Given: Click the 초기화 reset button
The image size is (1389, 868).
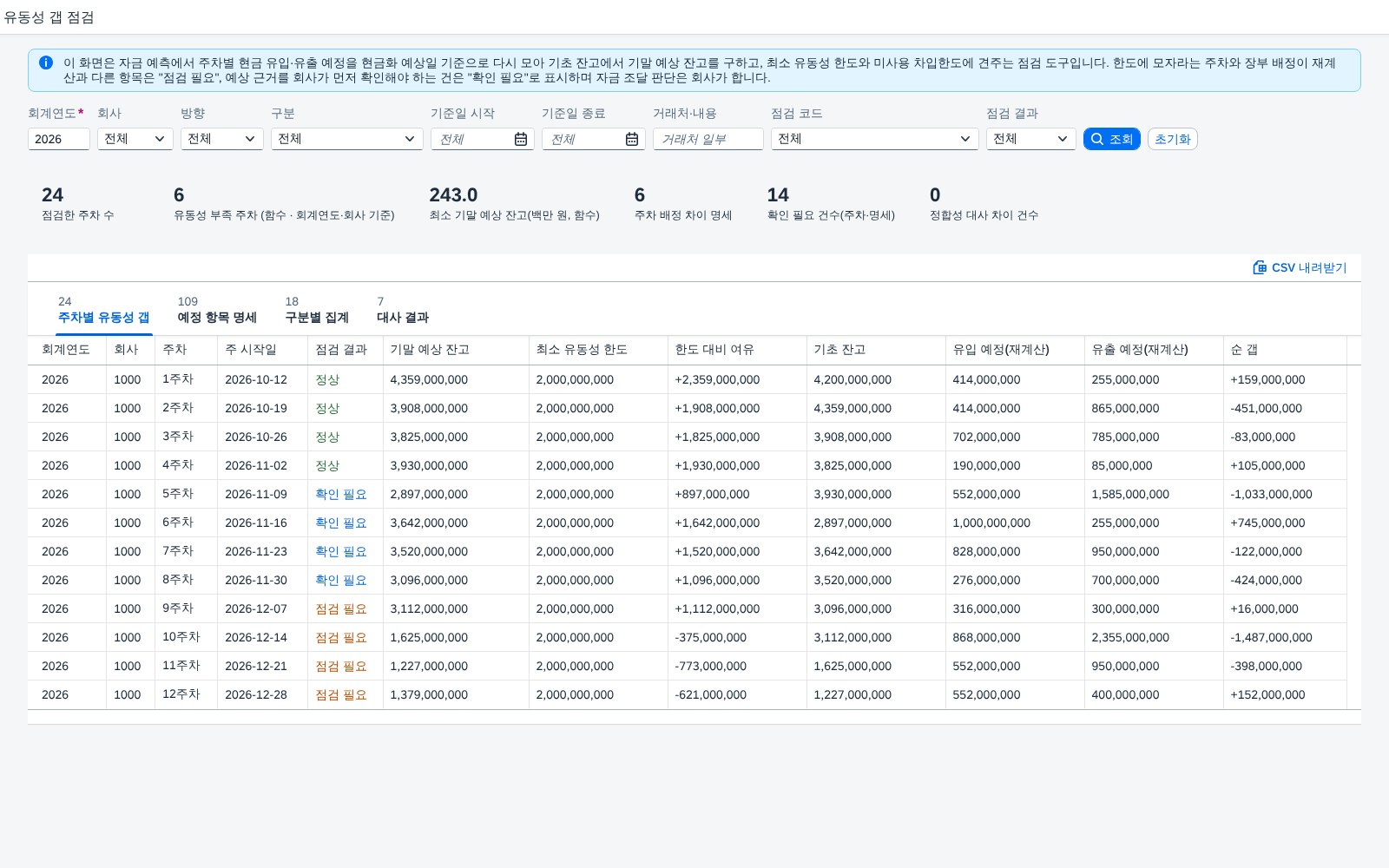Looking at the screenshot, I should 1173,139.
